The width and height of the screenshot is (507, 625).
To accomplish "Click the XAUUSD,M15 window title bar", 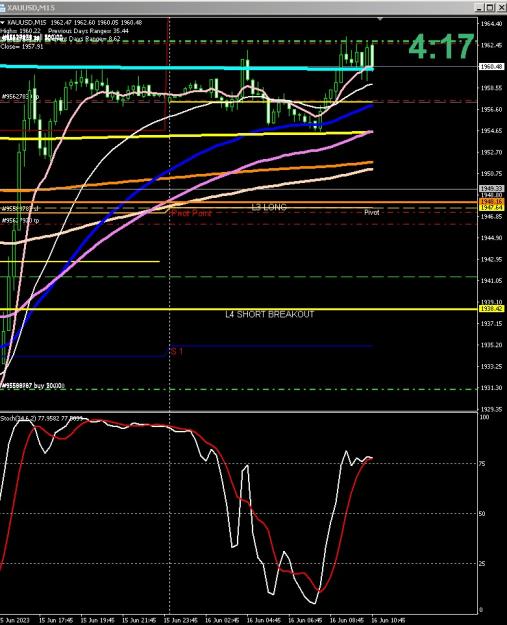I will [x=239, y=8].
